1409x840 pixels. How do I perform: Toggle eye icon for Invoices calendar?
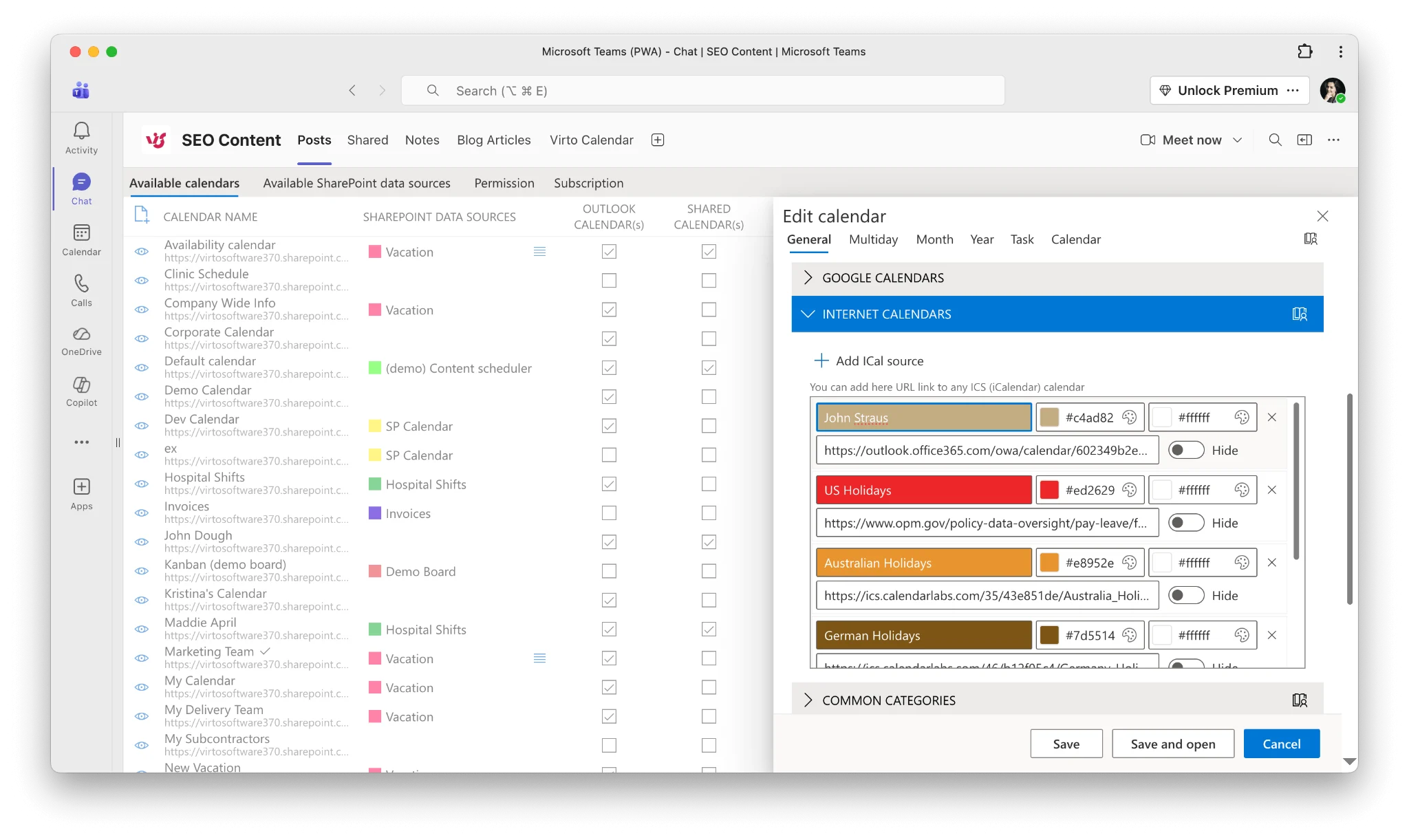[142, 513]
